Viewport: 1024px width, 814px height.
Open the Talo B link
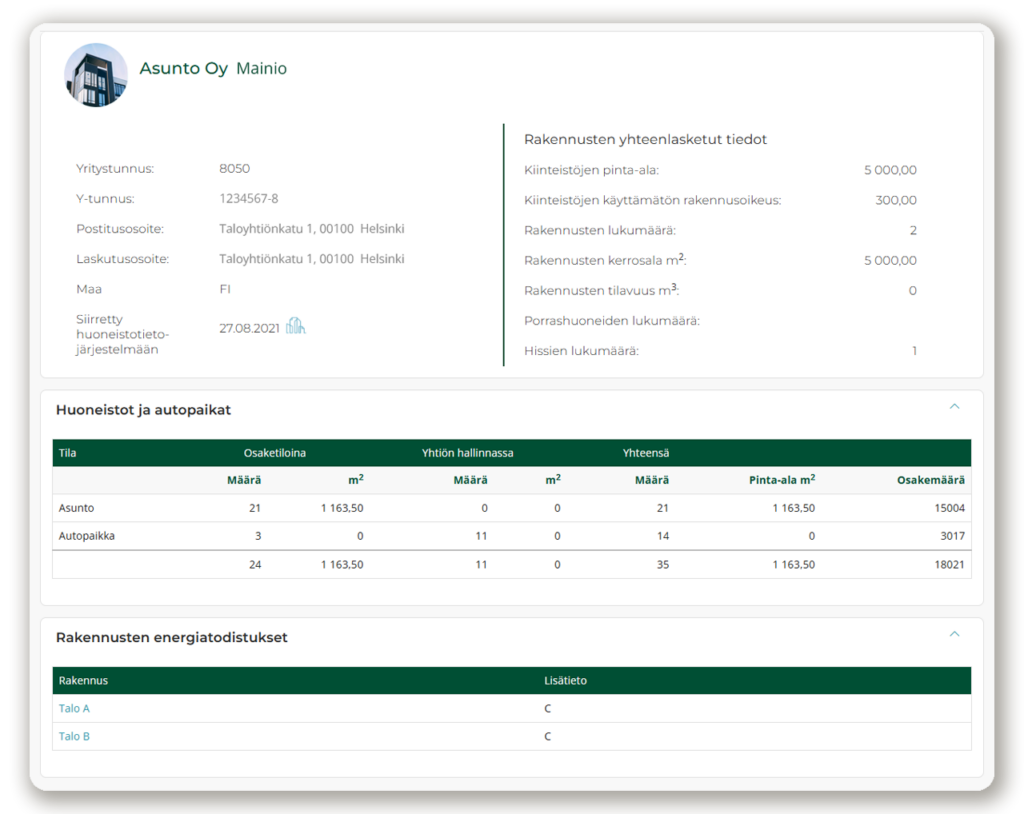74,736
